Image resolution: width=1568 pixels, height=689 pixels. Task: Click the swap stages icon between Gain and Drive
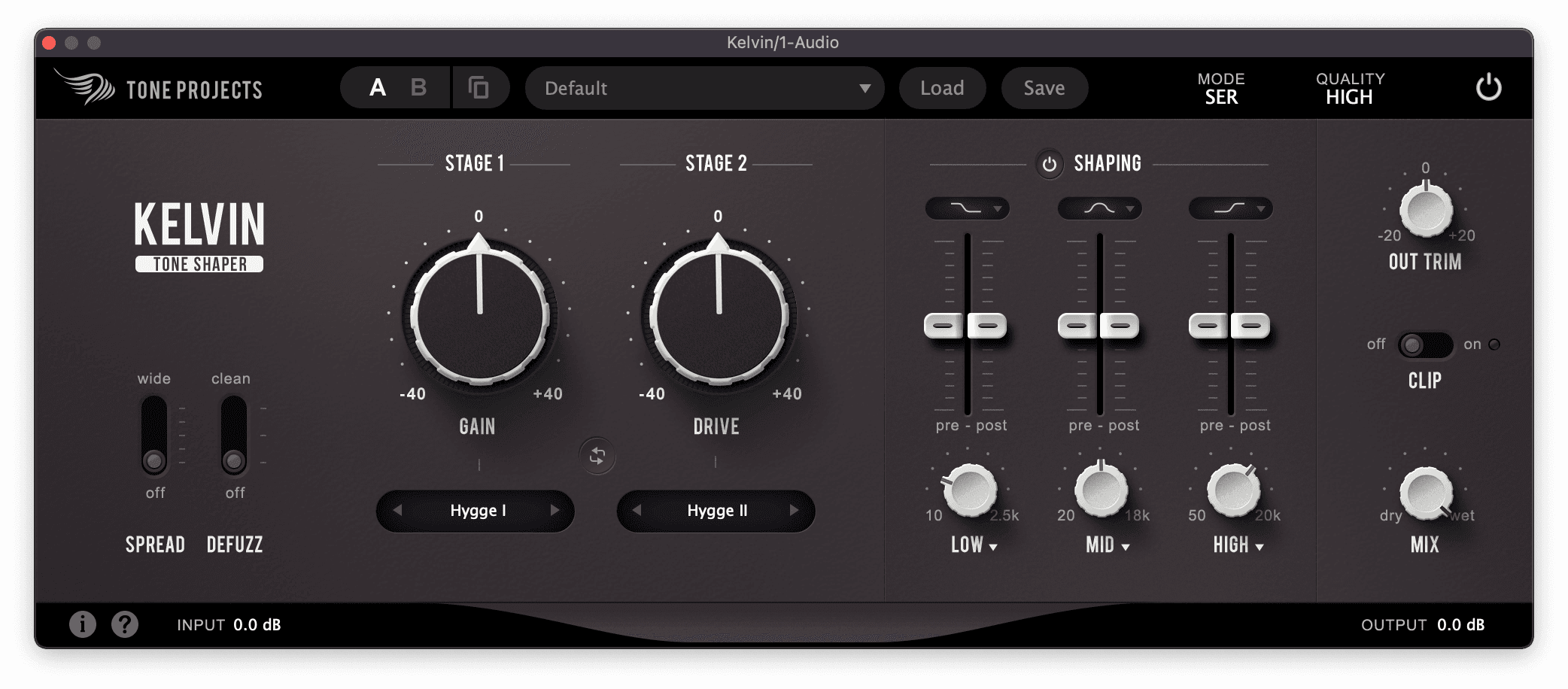(597, 457)
